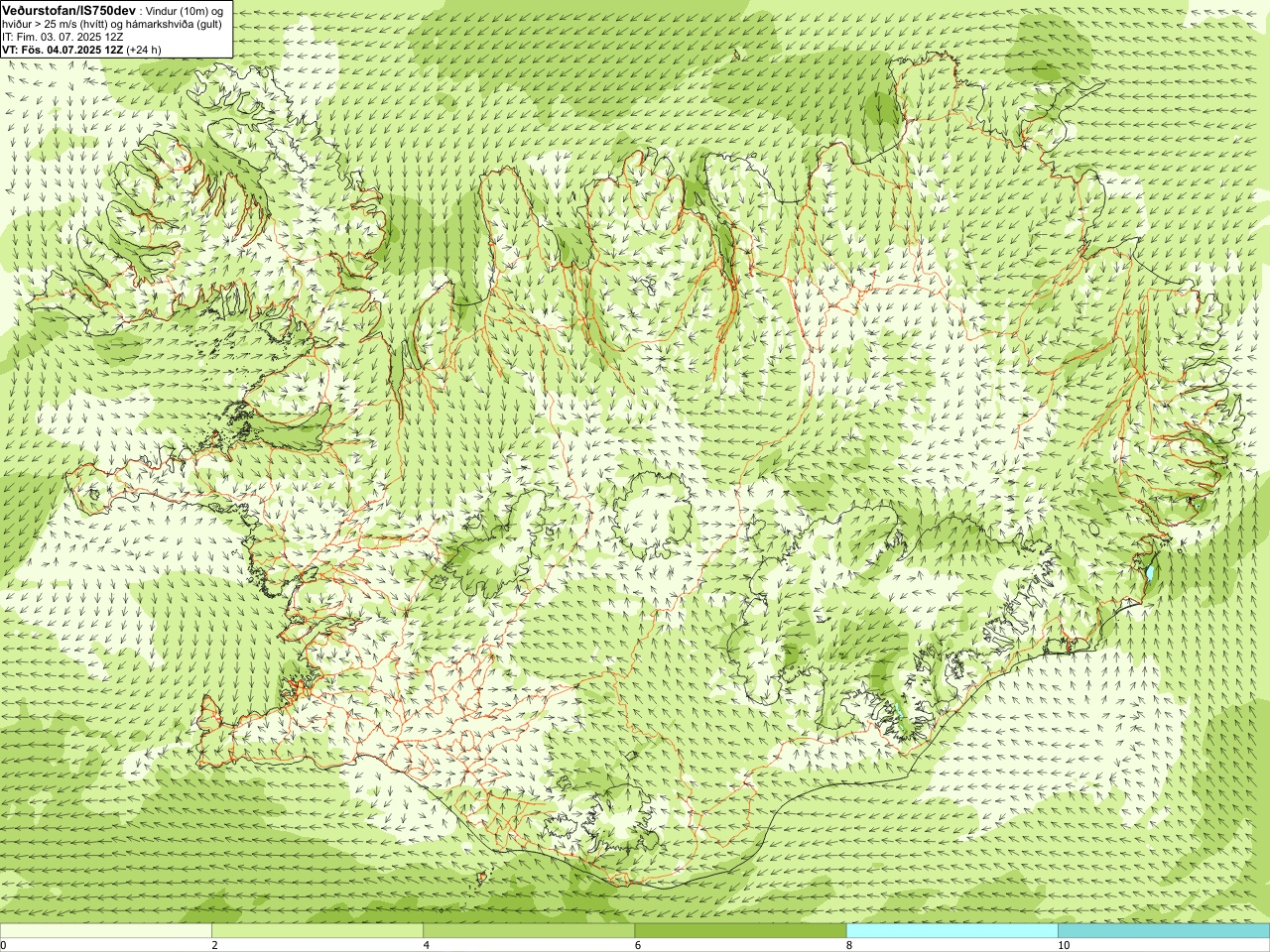This screenshot has width=1270, height=952.
Task: Click the pale yellow 0–2 m/s legend swatch
Action: pos(106,931)
